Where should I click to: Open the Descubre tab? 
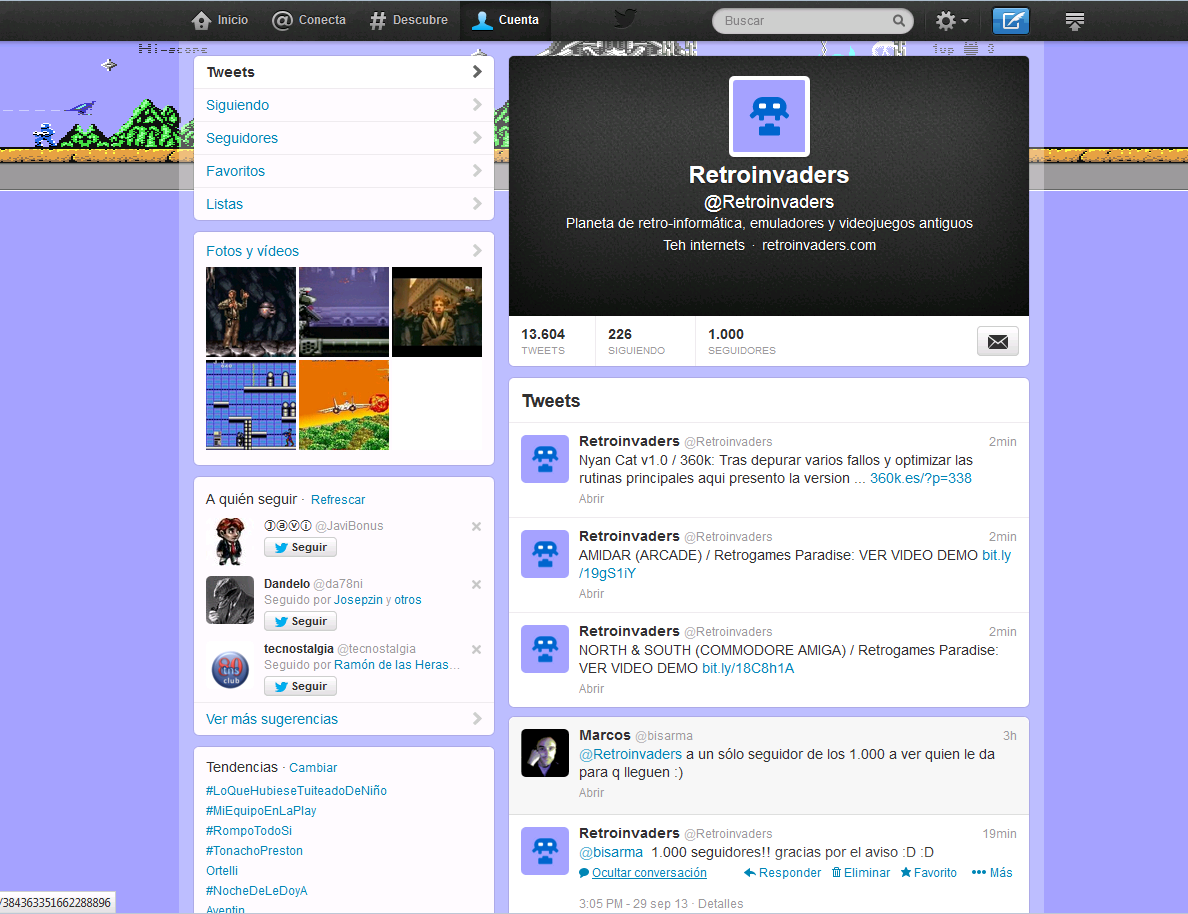[408, 20]
